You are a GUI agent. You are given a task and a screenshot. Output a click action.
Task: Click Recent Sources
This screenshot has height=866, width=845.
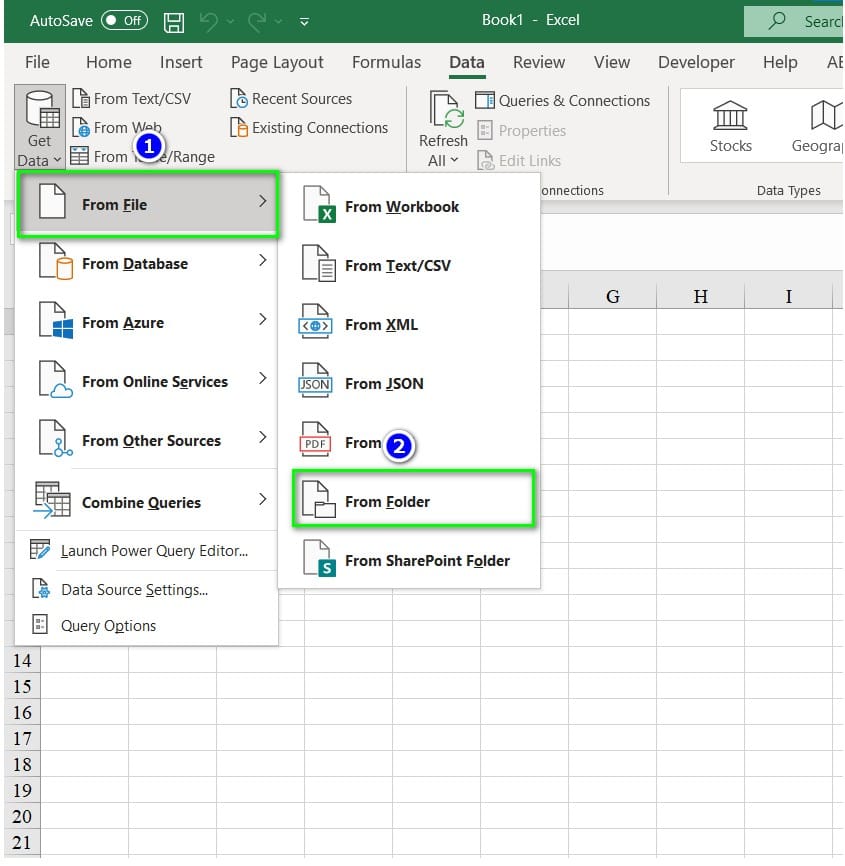(291, 99)
